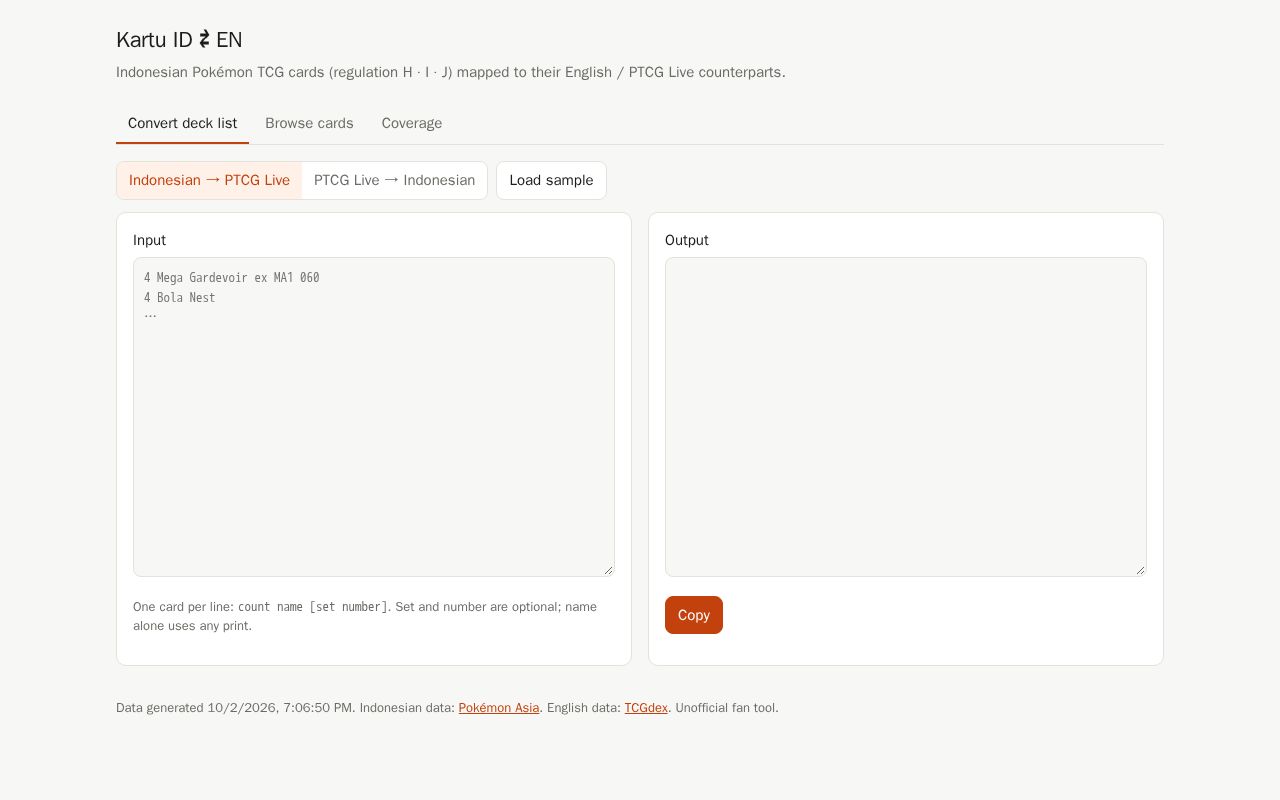Grab the Input textarea resize handle

(x=608, y=570)
